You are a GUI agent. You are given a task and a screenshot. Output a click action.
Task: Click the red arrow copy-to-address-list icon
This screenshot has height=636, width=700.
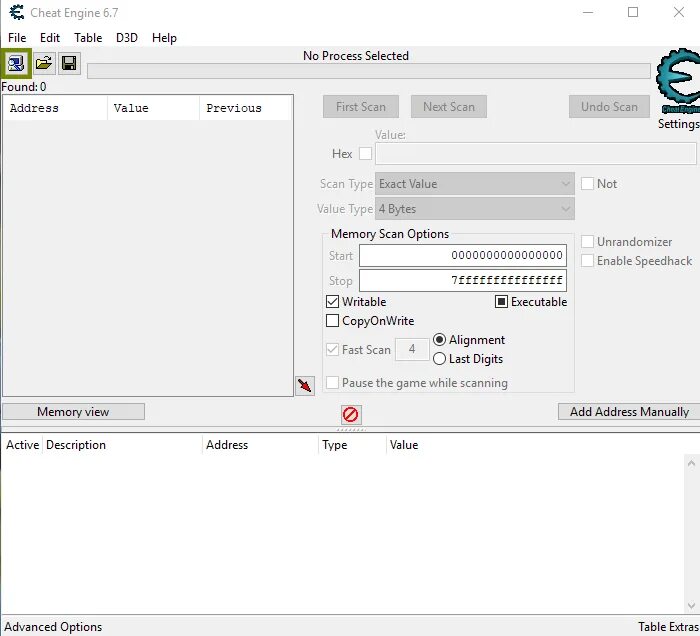tap(305, 386)
